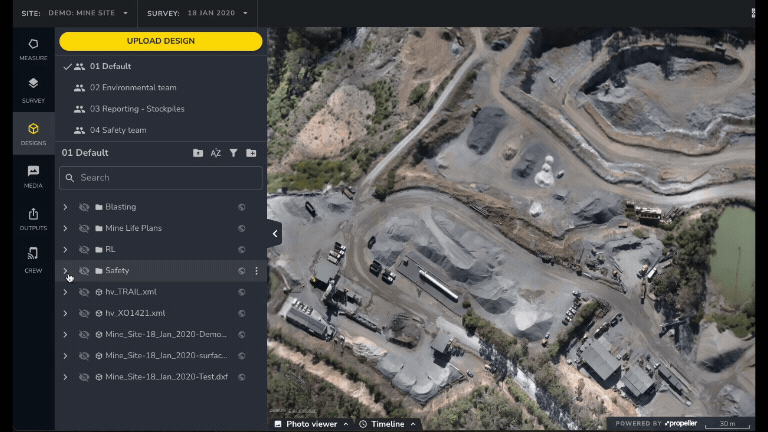
Task: Open the Timeline panel
Action: [x=387, y=424]
